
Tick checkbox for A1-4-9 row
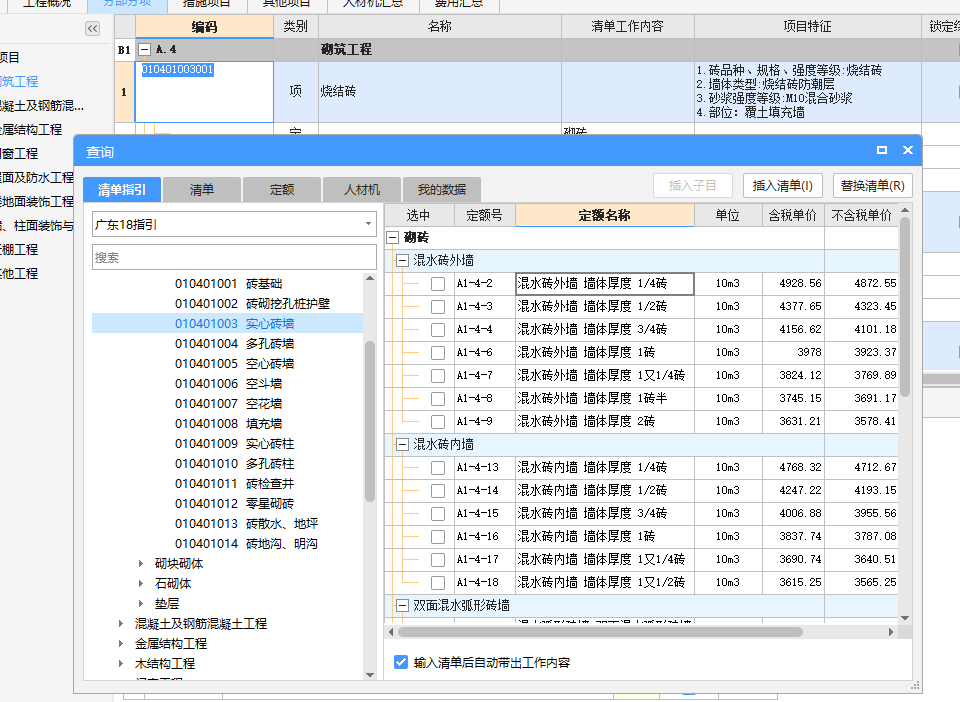pyautogui.click(x=438, y=422)
